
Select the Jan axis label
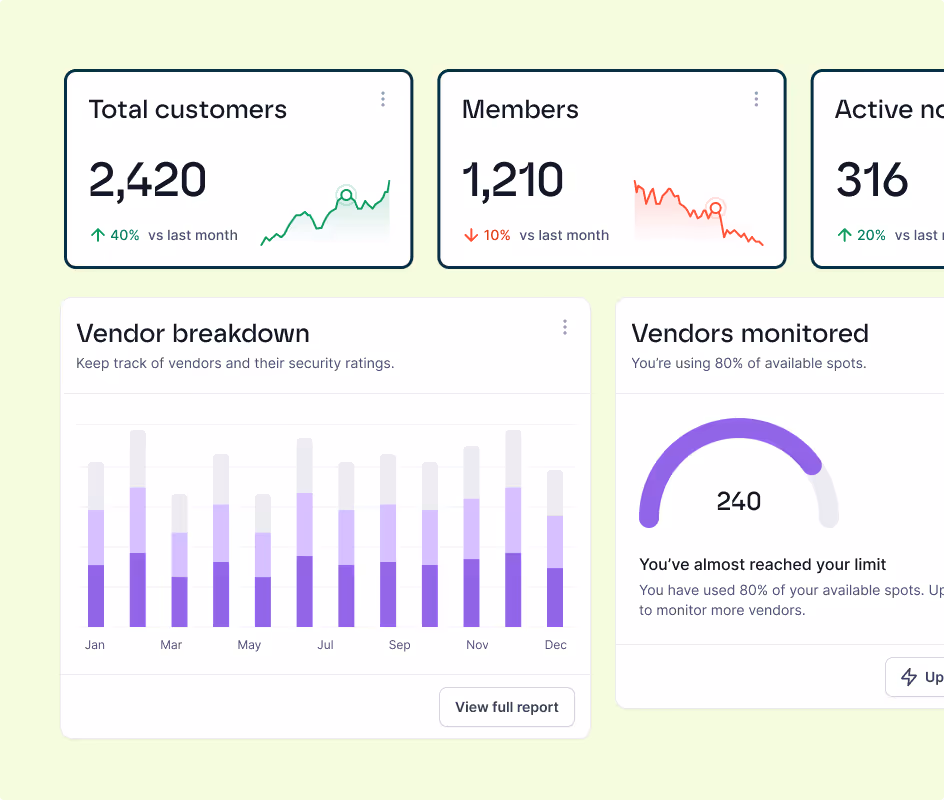pos(94,645)
